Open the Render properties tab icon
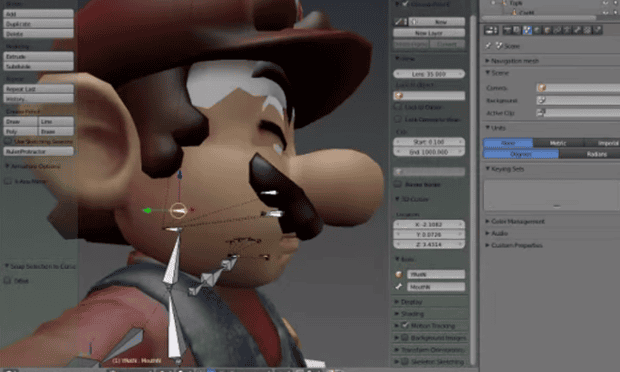The image size is (620, 372). pos(507,30)
